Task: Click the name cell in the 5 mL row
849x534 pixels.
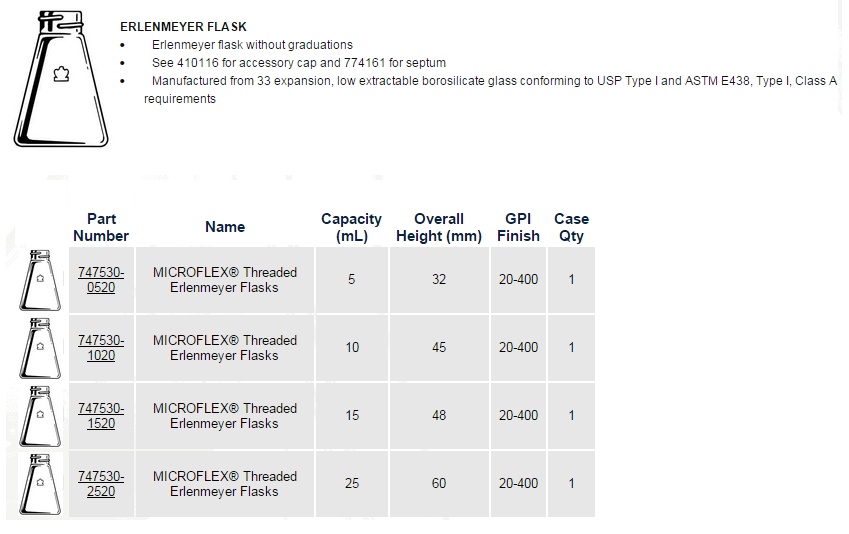Action: pos(225,280)
